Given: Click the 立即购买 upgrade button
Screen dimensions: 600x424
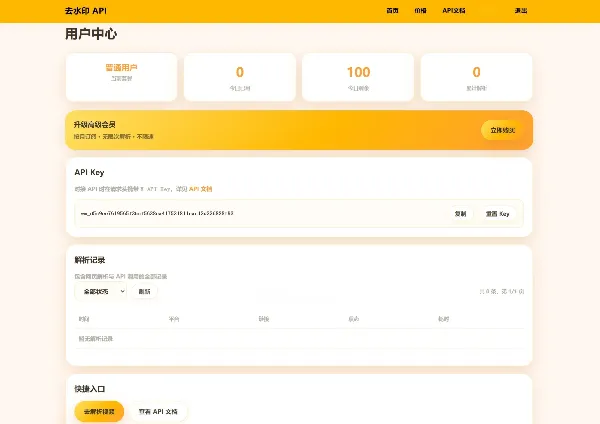Looking at the screenshot, I should 502,130.
